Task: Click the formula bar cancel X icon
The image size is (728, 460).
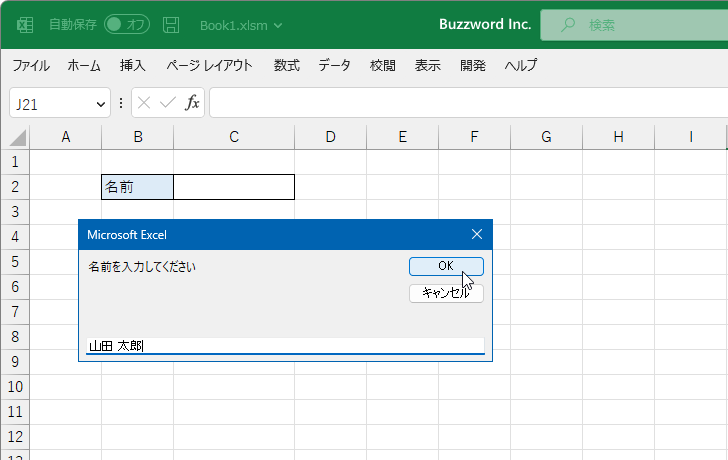Action: 144,103
